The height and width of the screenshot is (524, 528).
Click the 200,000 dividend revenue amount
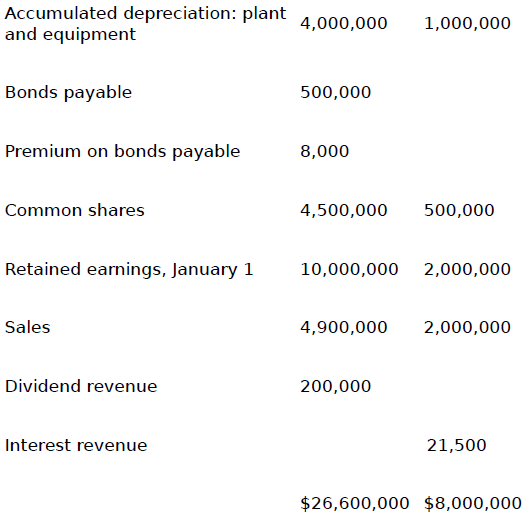336,386
